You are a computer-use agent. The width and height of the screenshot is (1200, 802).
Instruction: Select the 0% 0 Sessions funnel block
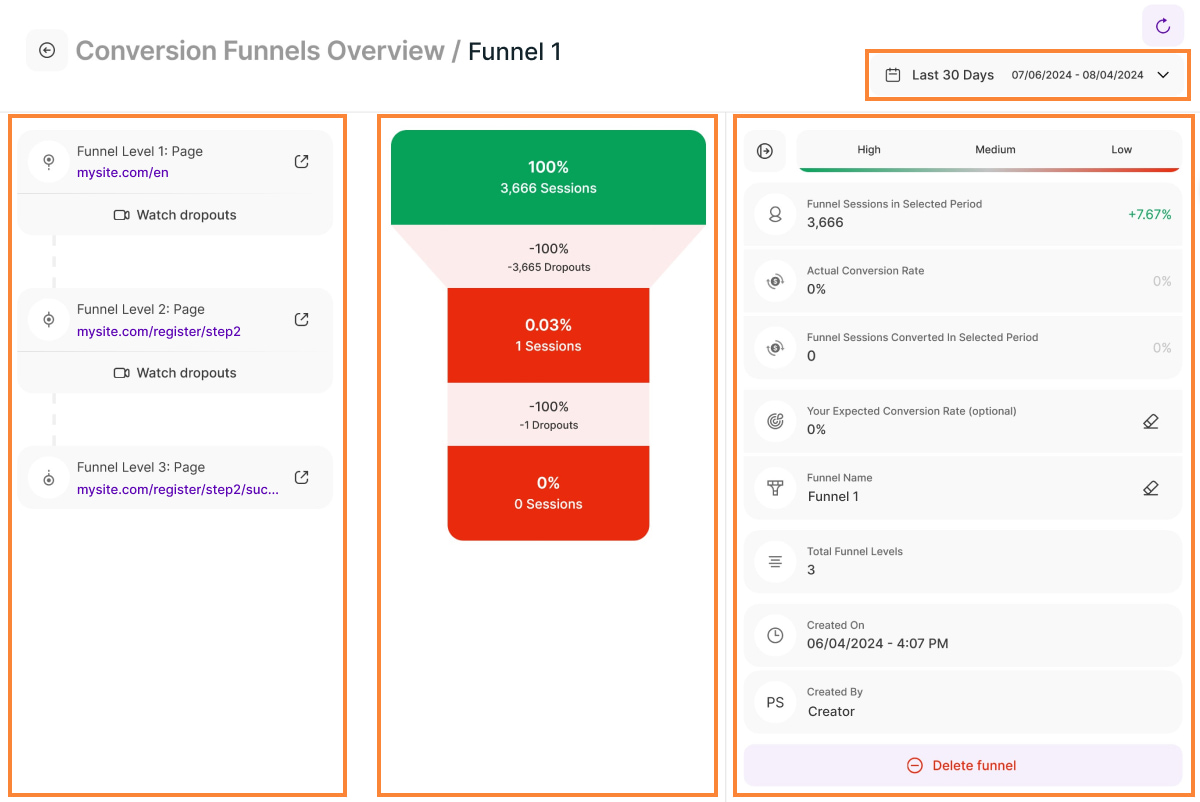(x=548, y=493)
